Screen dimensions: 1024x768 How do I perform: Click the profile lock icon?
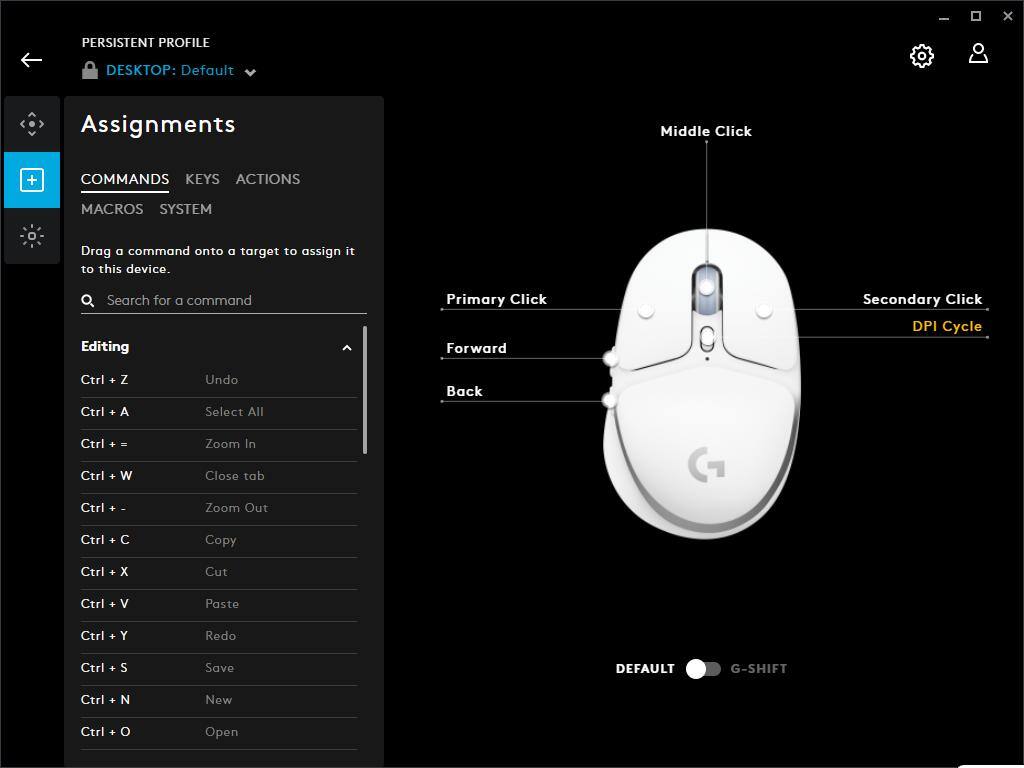coord(90,70)
